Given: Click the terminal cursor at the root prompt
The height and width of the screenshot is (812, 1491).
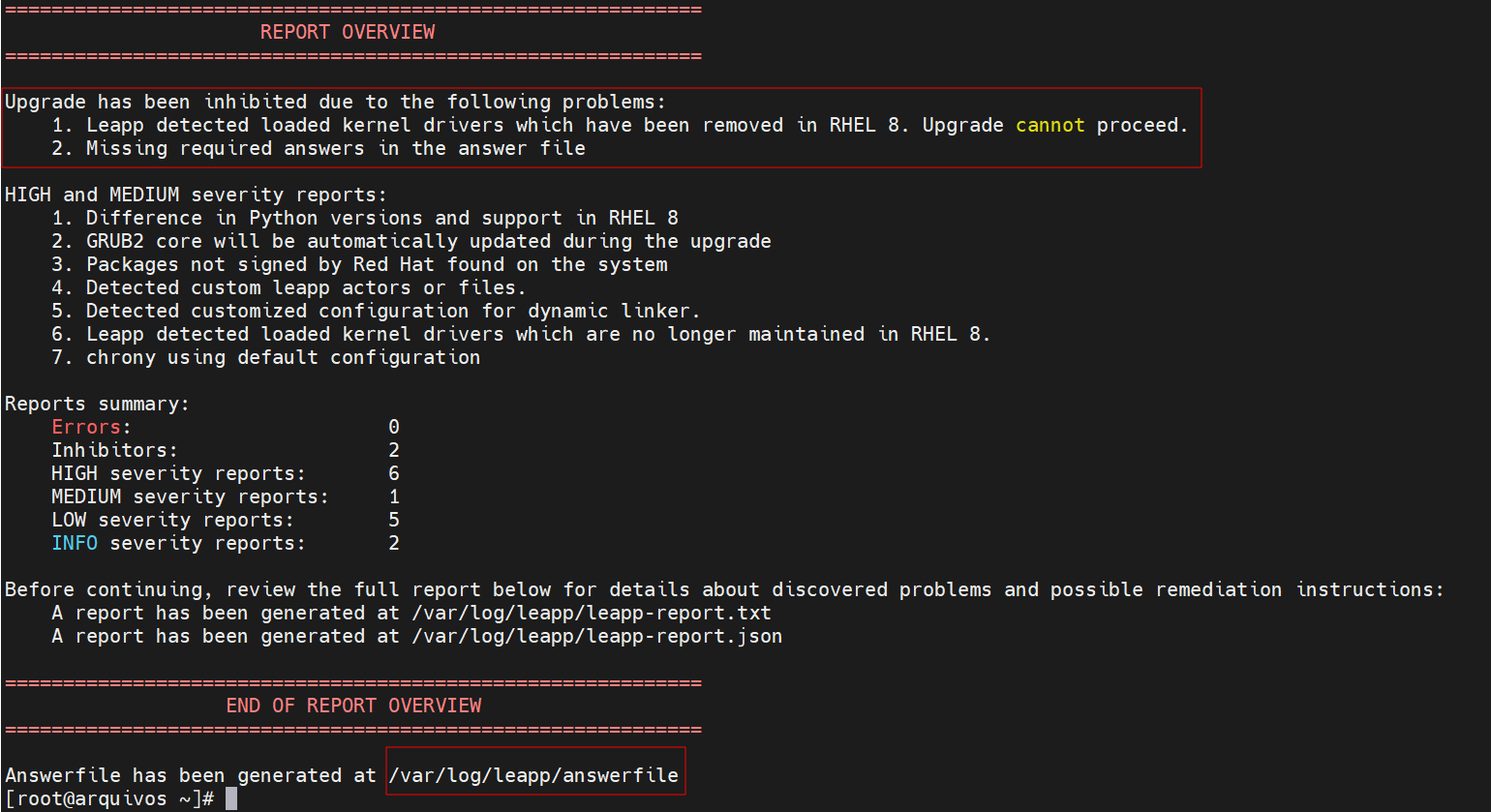Looking at the screenshot, I should point(231,798).
